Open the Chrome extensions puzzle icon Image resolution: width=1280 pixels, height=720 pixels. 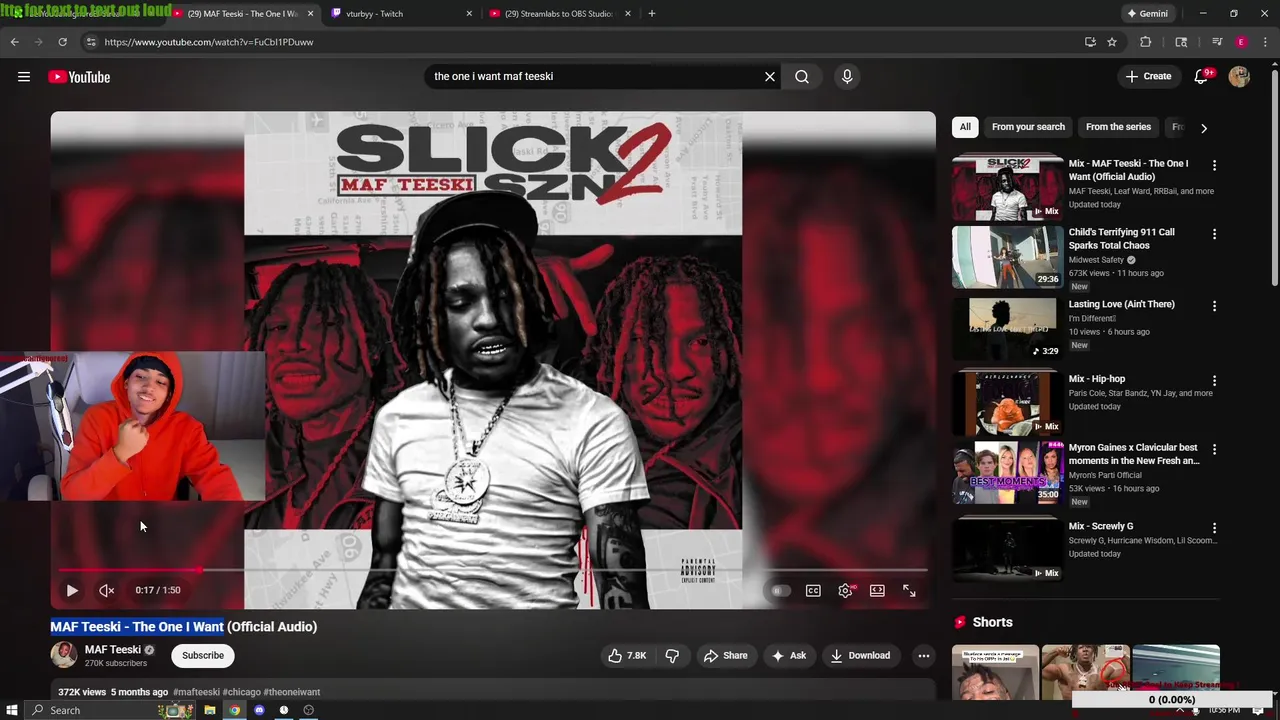(1146, 42)
